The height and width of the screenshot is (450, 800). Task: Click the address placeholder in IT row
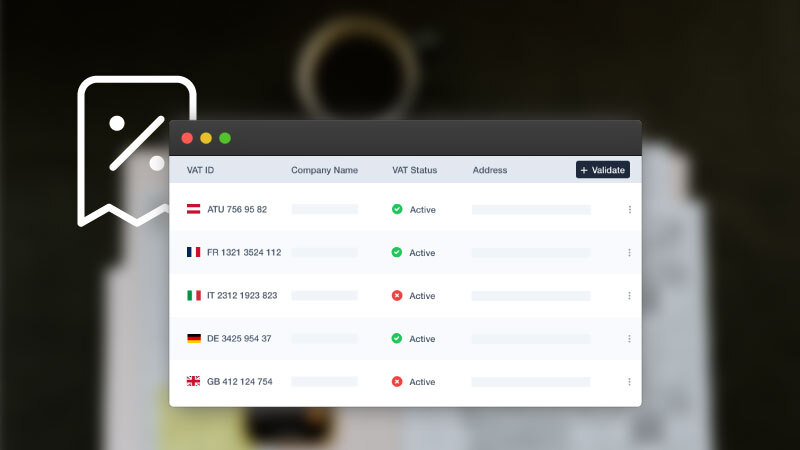[x=531, y=295]
